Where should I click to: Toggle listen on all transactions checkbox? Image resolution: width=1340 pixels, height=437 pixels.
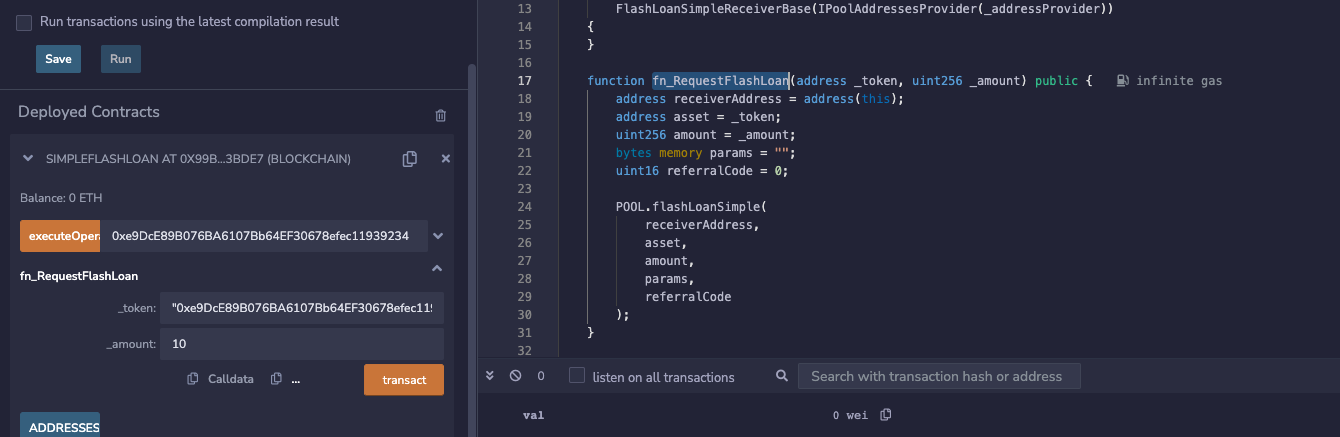pyautogui.click(x=577, y=376)
